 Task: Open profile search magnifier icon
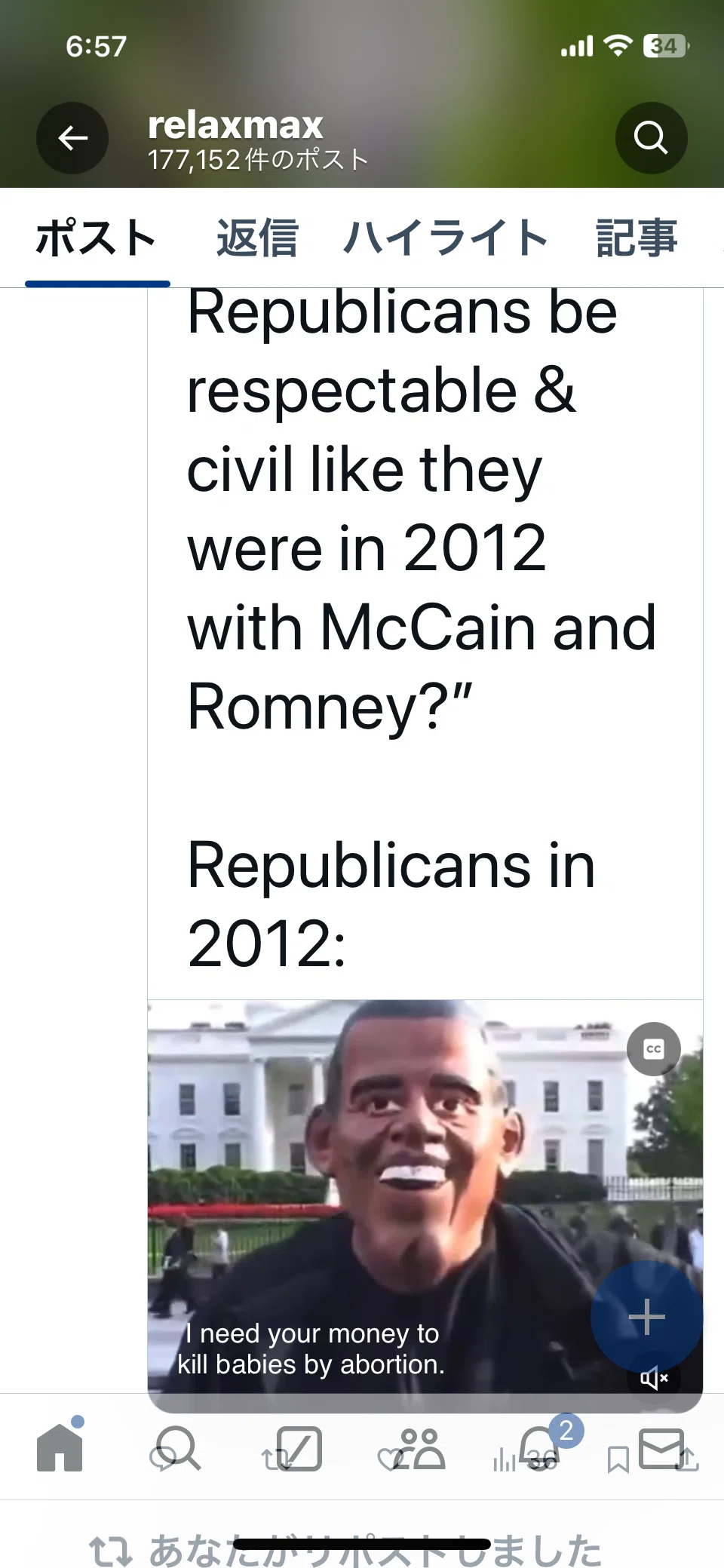(x=651, y=138)
